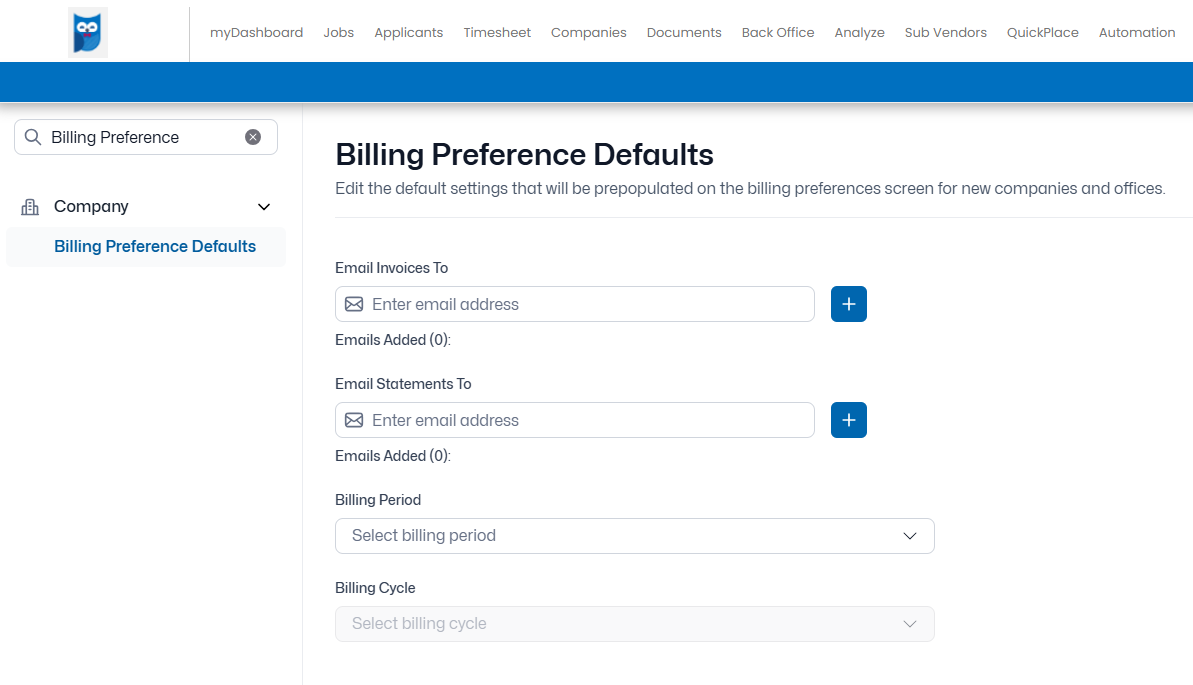1193x685 pixels.
Task: Open the myDashboard menu
Action: 256,33
